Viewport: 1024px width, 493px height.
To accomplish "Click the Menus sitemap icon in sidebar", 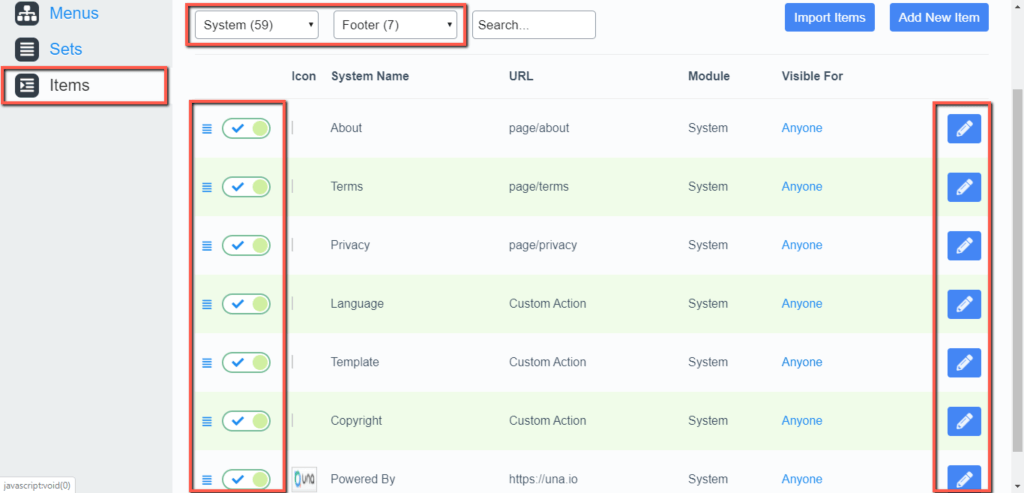I will pos(27,13).
